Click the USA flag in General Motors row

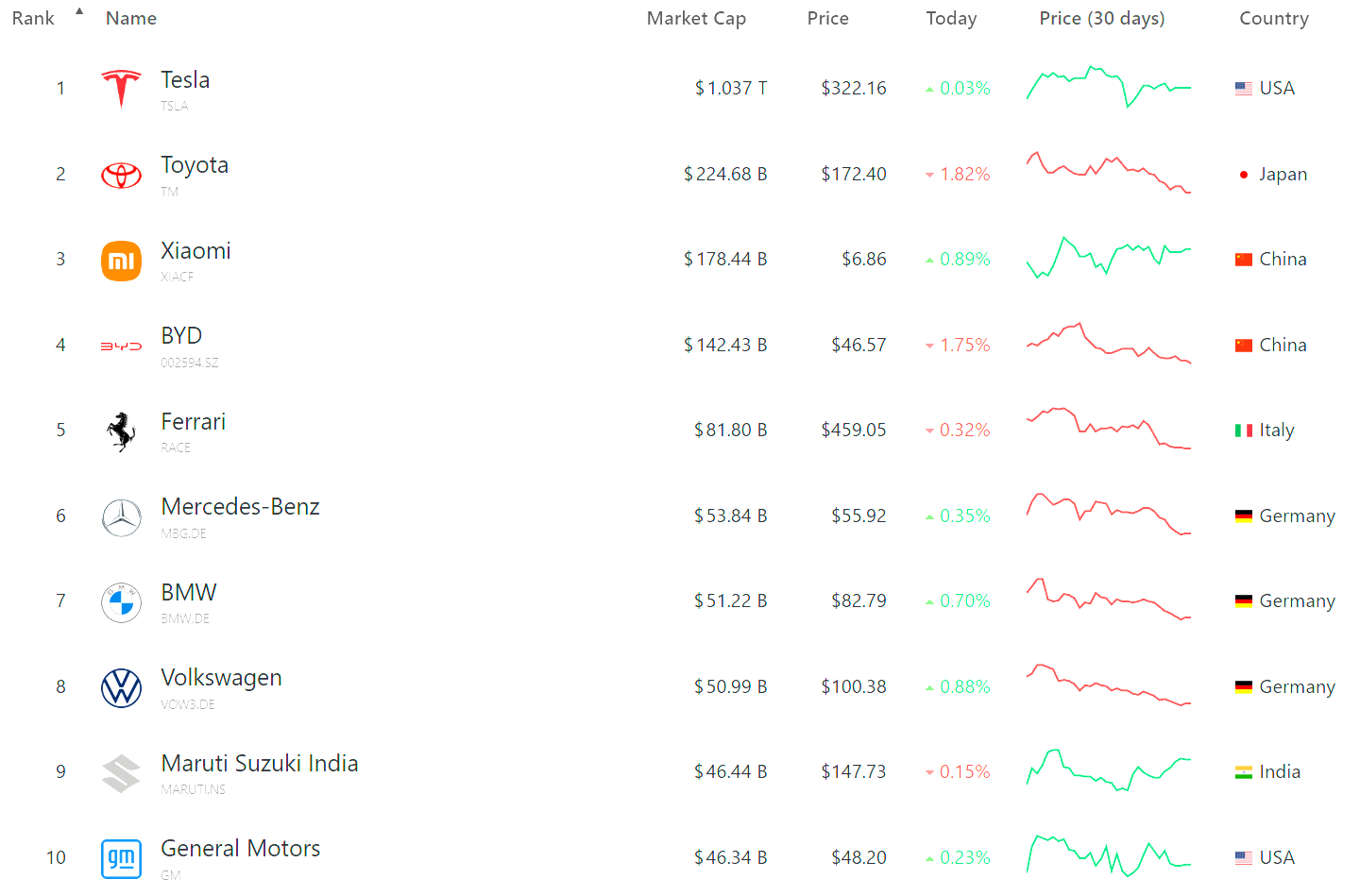1244,858
